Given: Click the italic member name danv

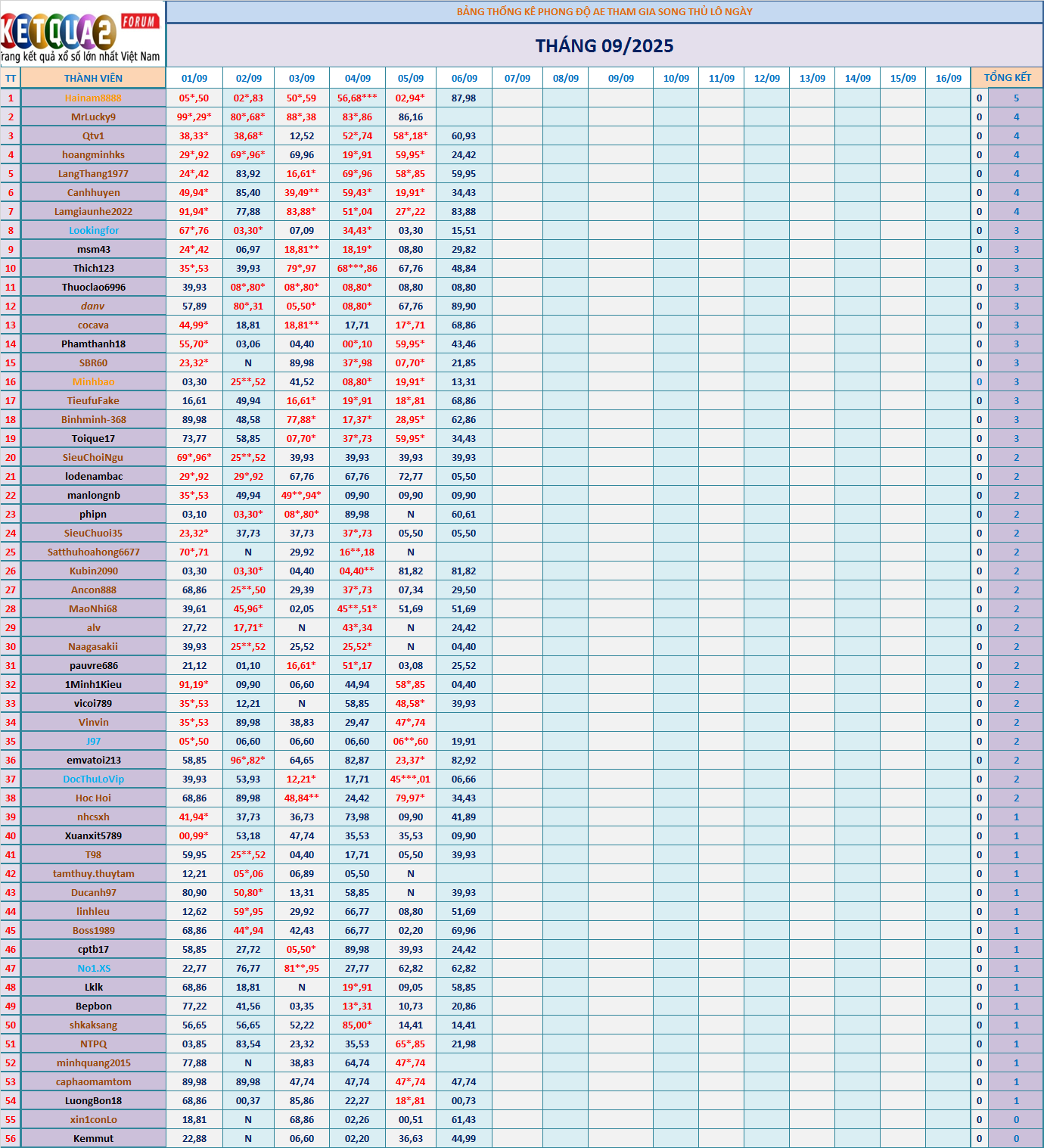Looking at the screenshot, I should [93, 306].
